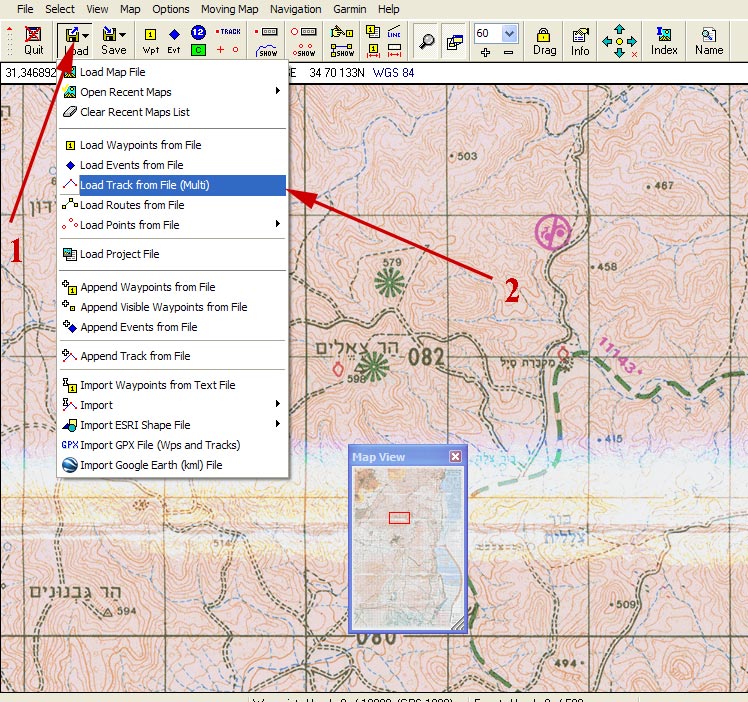Open the Garmin menu
748x702 pixels.
tap(350, 9)
